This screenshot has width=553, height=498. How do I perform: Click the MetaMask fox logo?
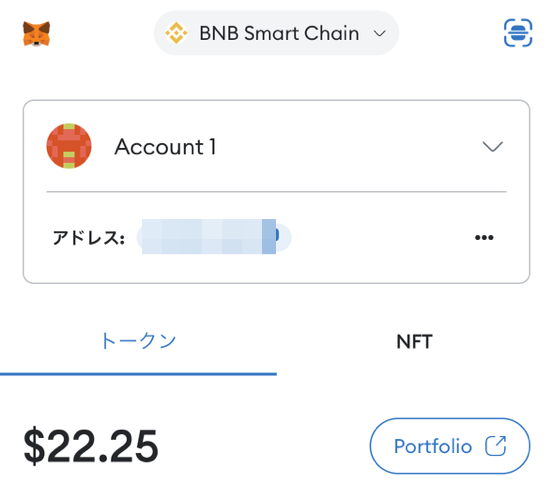click(36, 34)
